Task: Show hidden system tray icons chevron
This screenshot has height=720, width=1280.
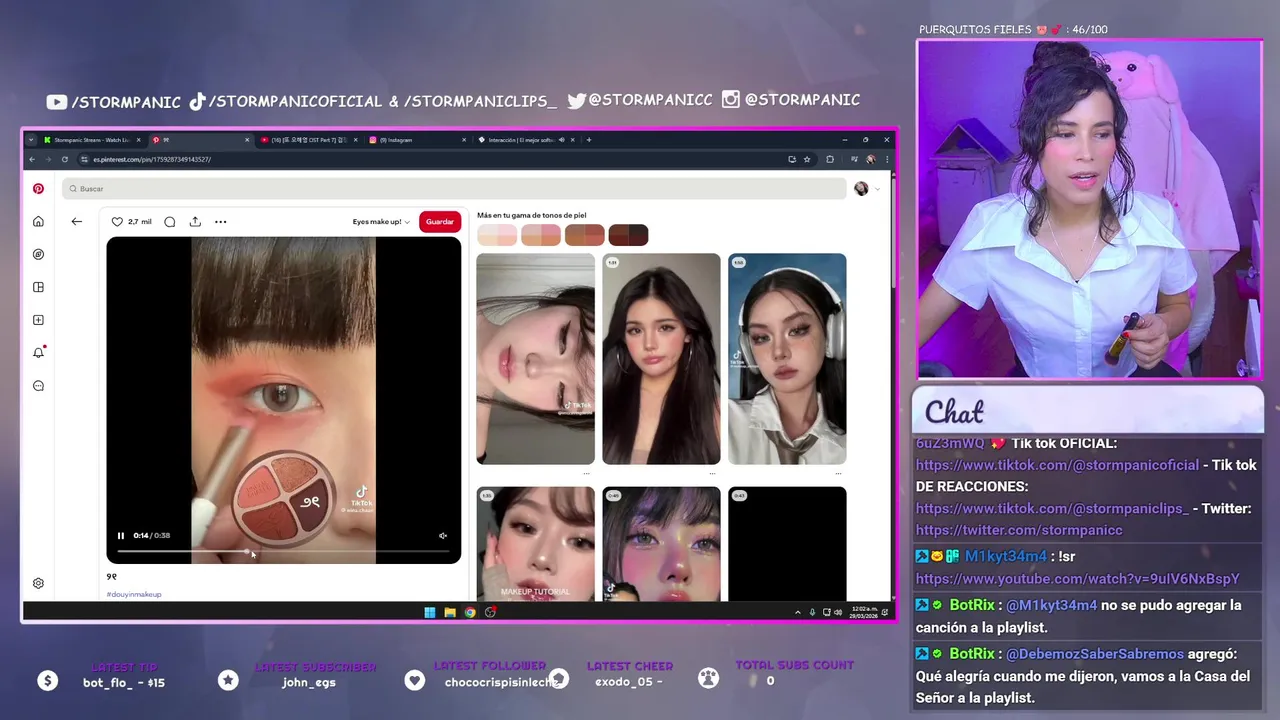Action: pos(798,612)
